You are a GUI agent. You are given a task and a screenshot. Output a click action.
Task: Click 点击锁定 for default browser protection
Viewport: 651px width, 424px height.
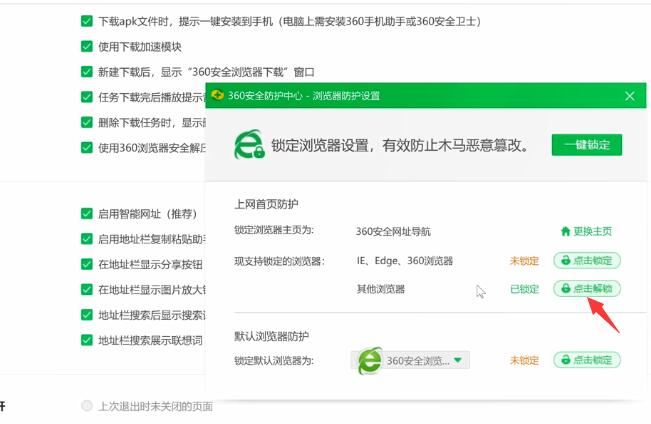tap(587, 360)
